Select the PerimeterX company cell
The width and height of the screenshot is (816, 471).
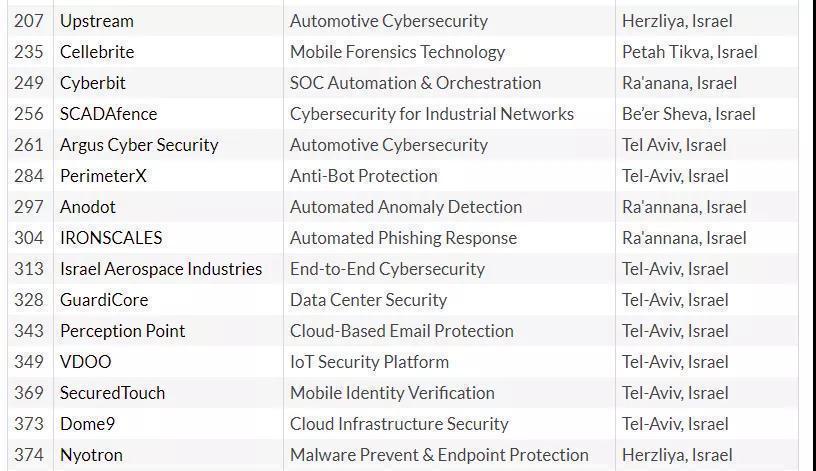click(x=103, y=176)
